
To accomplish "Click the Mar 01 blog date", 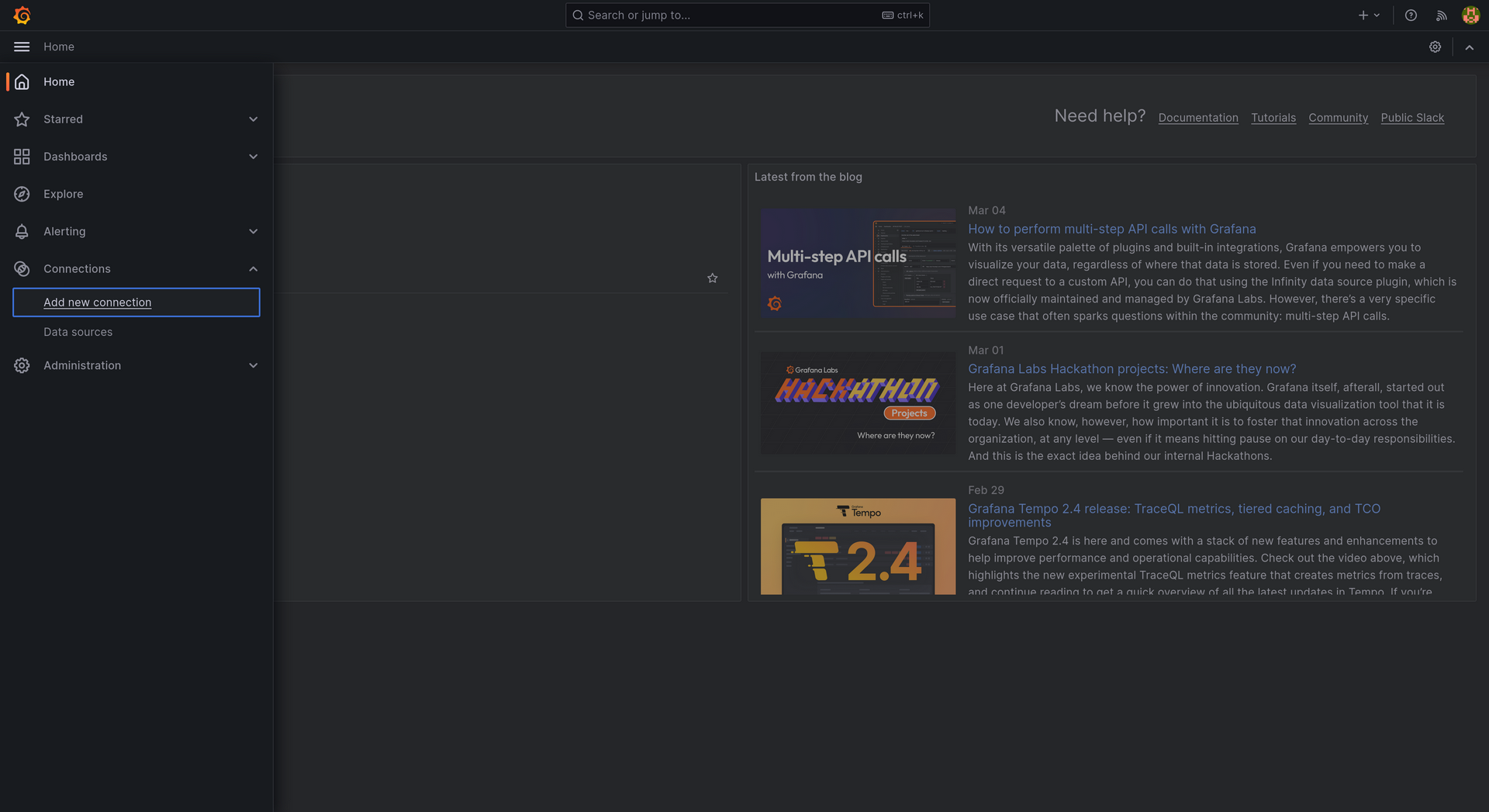I will click(x=986, y=350).
